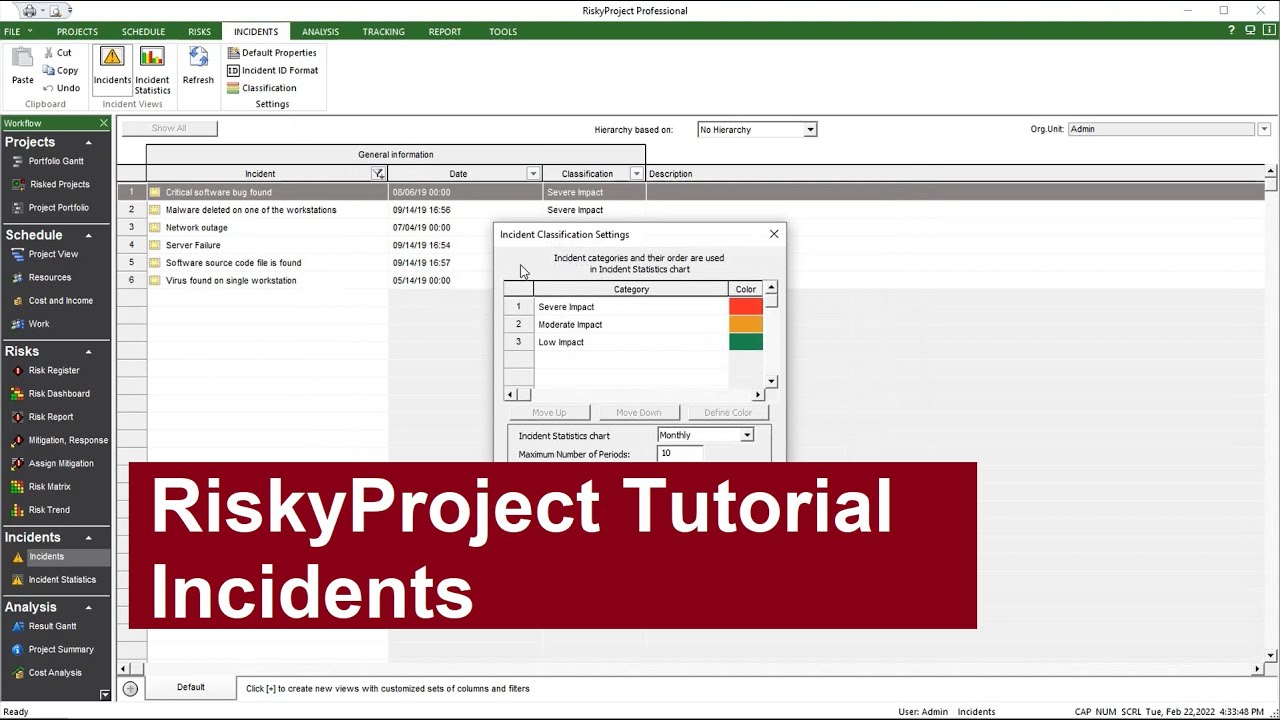Open Risk Matrix in sidebar
Screen dimensions: 1280x720
pyautogui.click(x=49, y=487)
